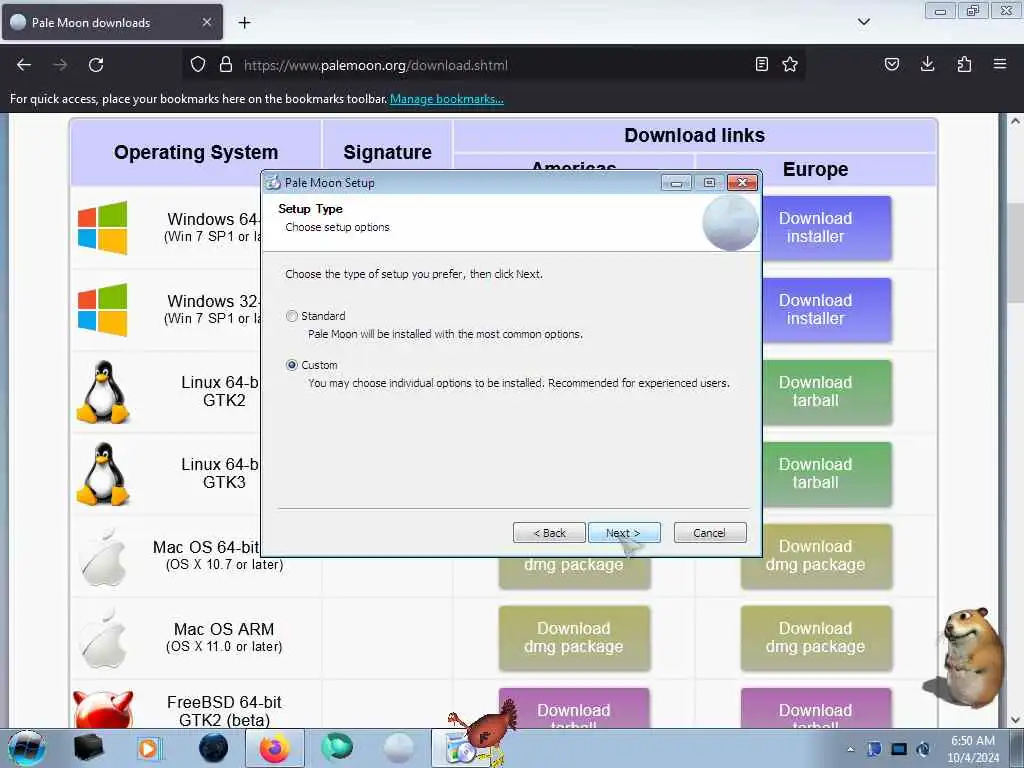Reload the Pale Moon downloads page
The image size is (1024, 768).
(96, 65)
